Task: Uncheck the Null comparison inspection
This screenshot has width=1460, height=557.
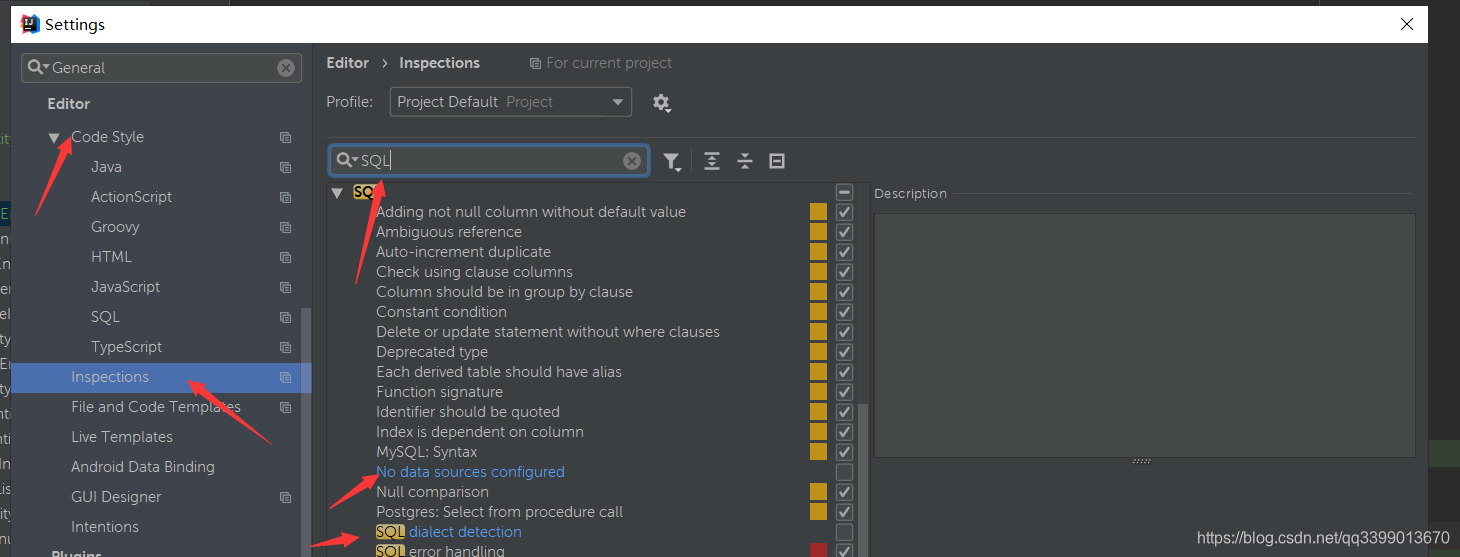Action: [x=845, y=492]
